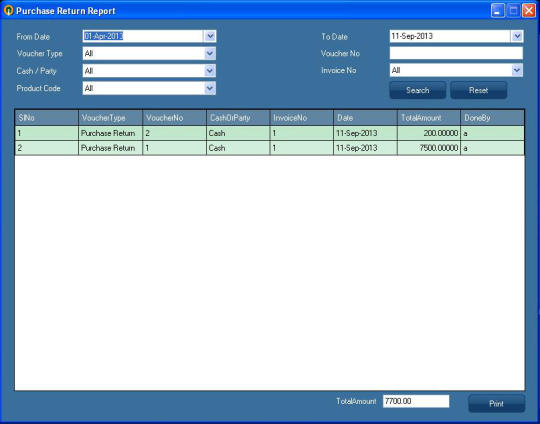The height and width of the screenshot is (424, 540).
Task: Click the Search button
Action: tap(417, 90)
